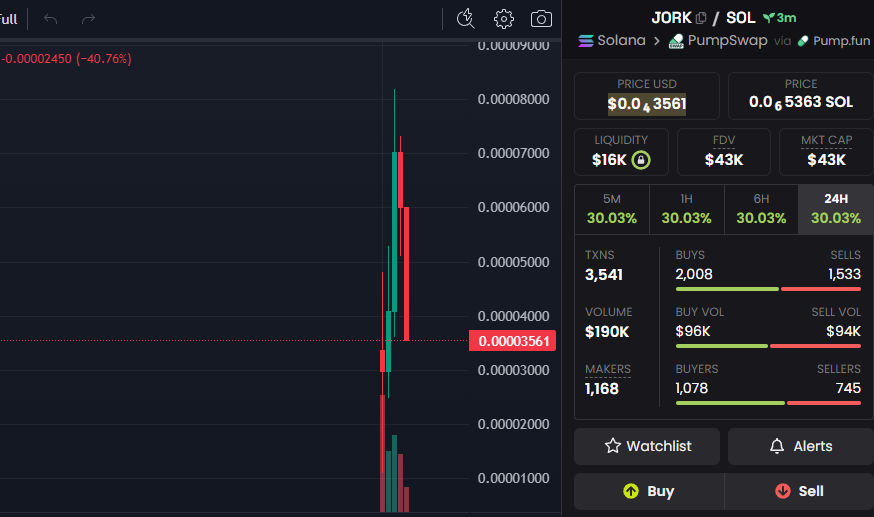Image resolution: width=874 pixels, height=517 pixels.
Task: Click the liquidity lock icon
Action: pos(641,160)
